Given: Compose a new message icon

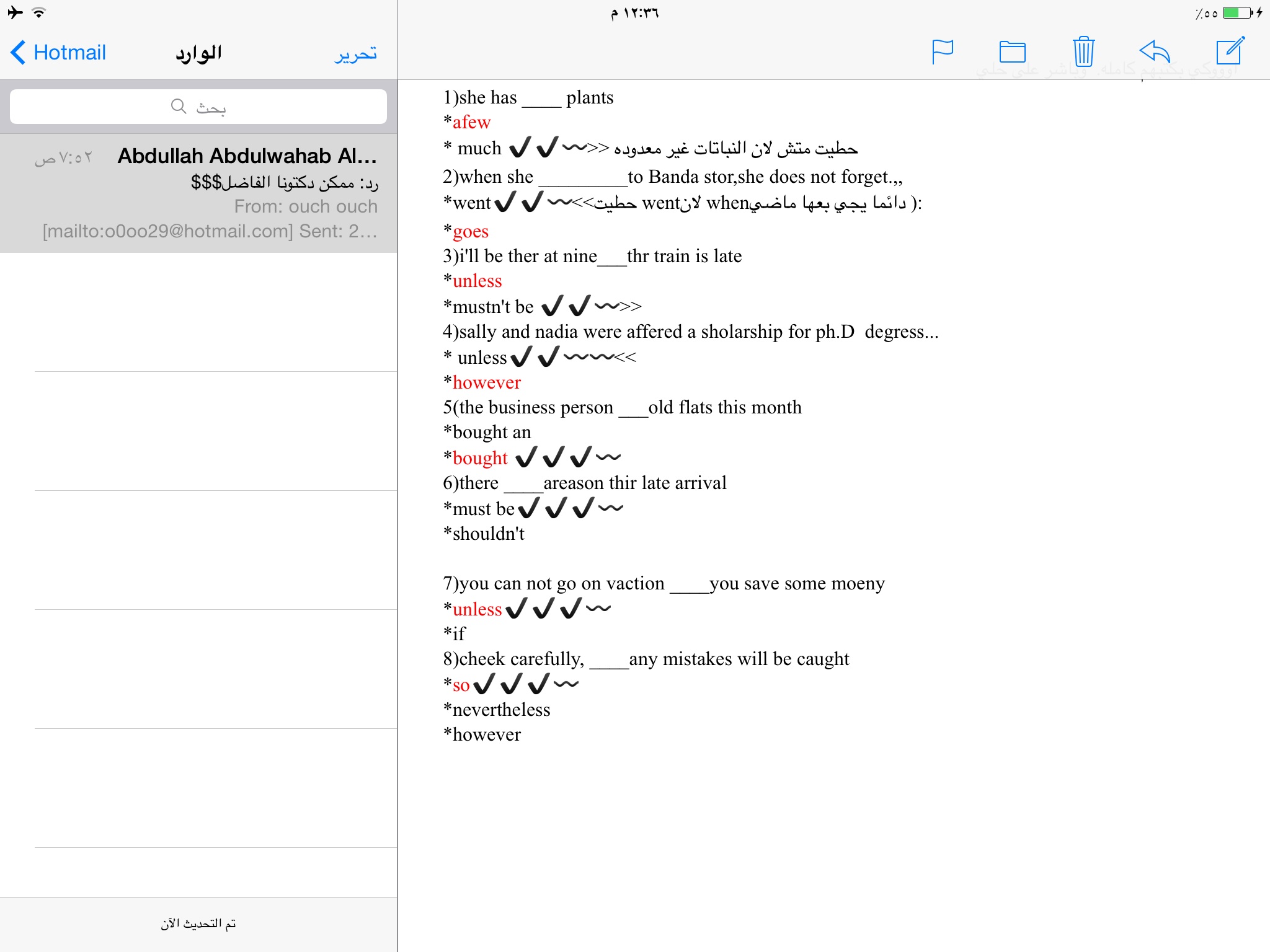Looking at the screenshot, I should click(1230, 51).
